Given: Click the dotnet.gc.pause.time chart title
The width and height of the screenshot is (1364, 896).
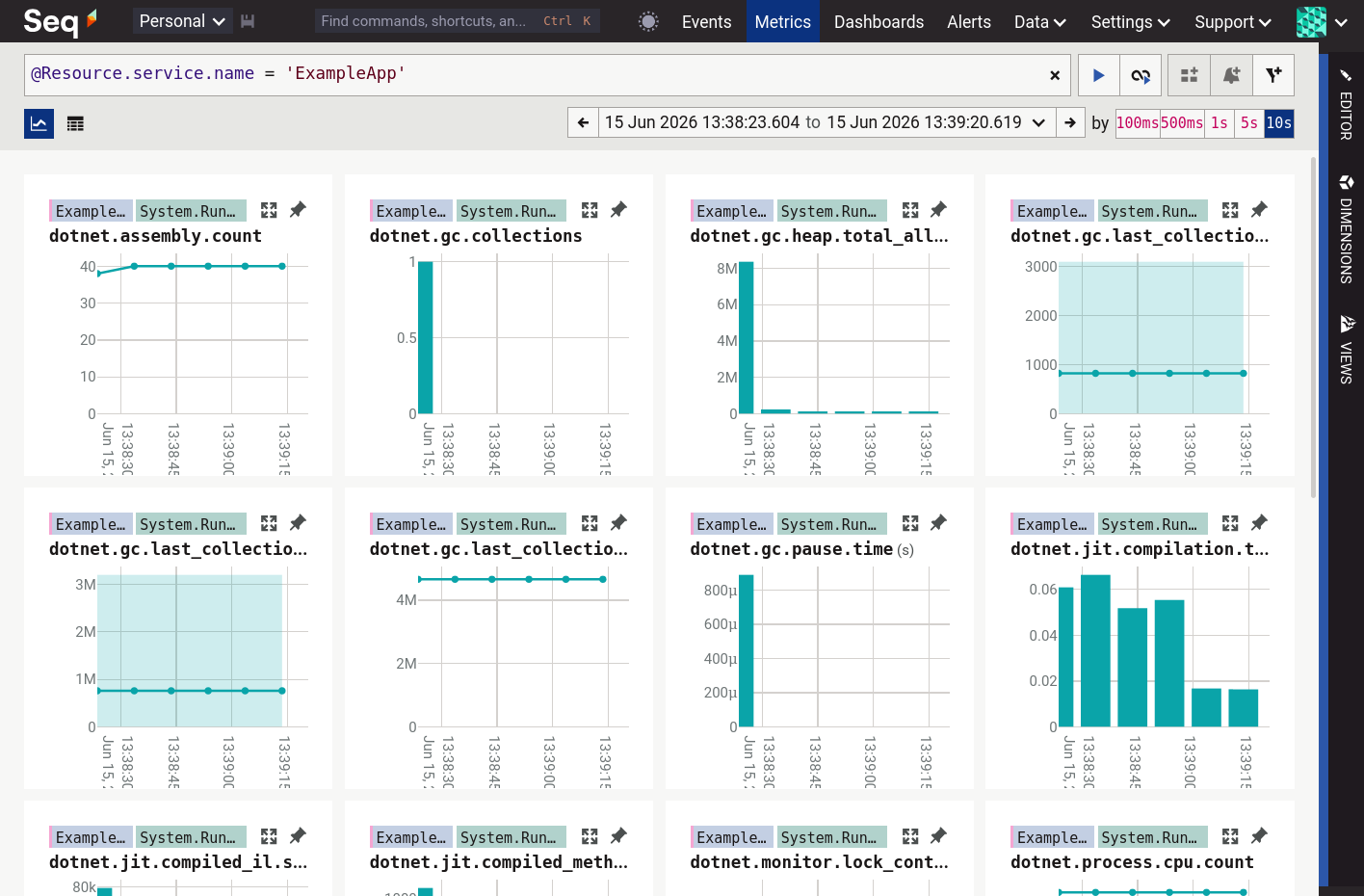Looking at the screenshot, I should click(791, 549).
